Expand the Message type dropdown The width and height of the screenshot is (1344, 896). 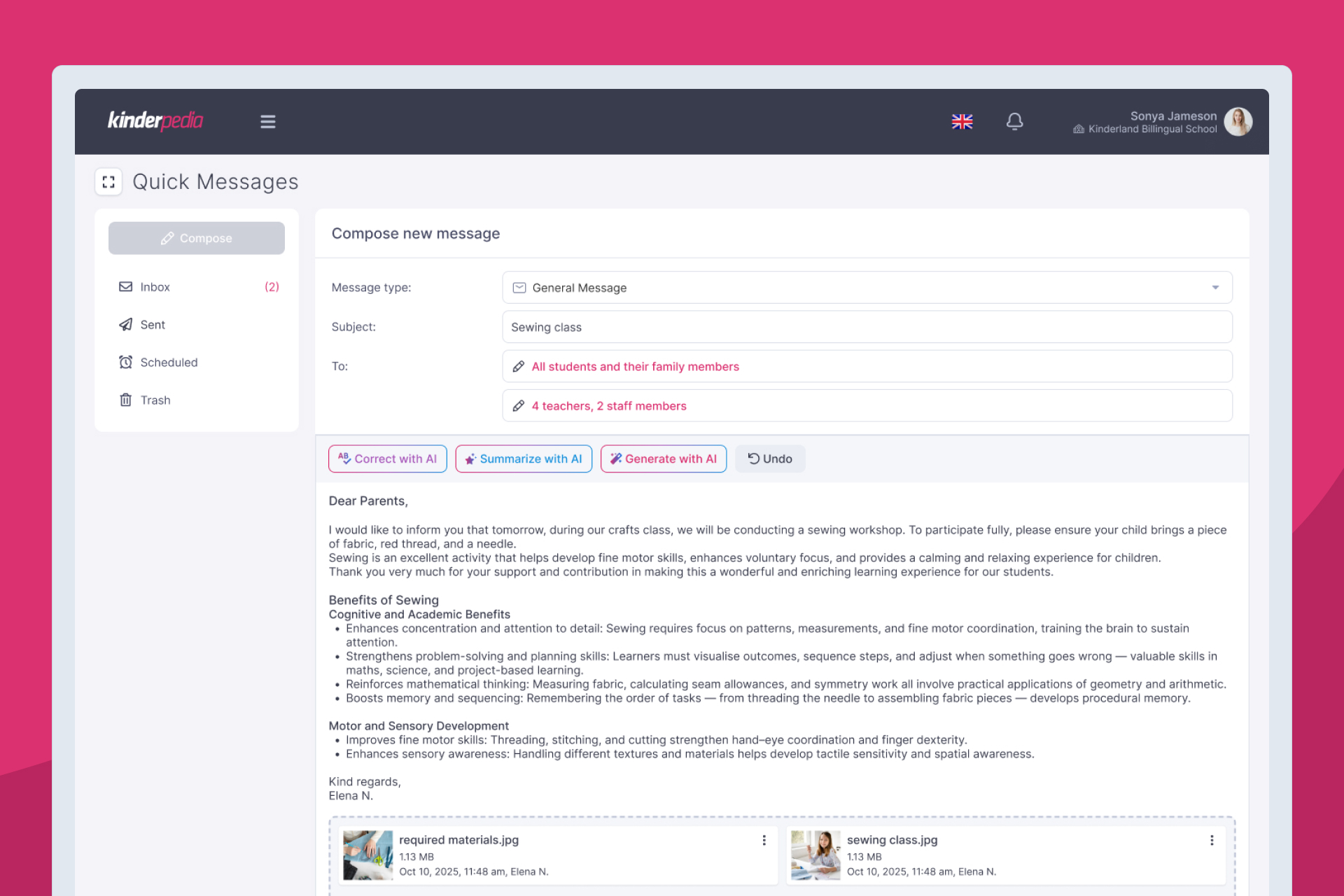click(x=1215, y=288)
